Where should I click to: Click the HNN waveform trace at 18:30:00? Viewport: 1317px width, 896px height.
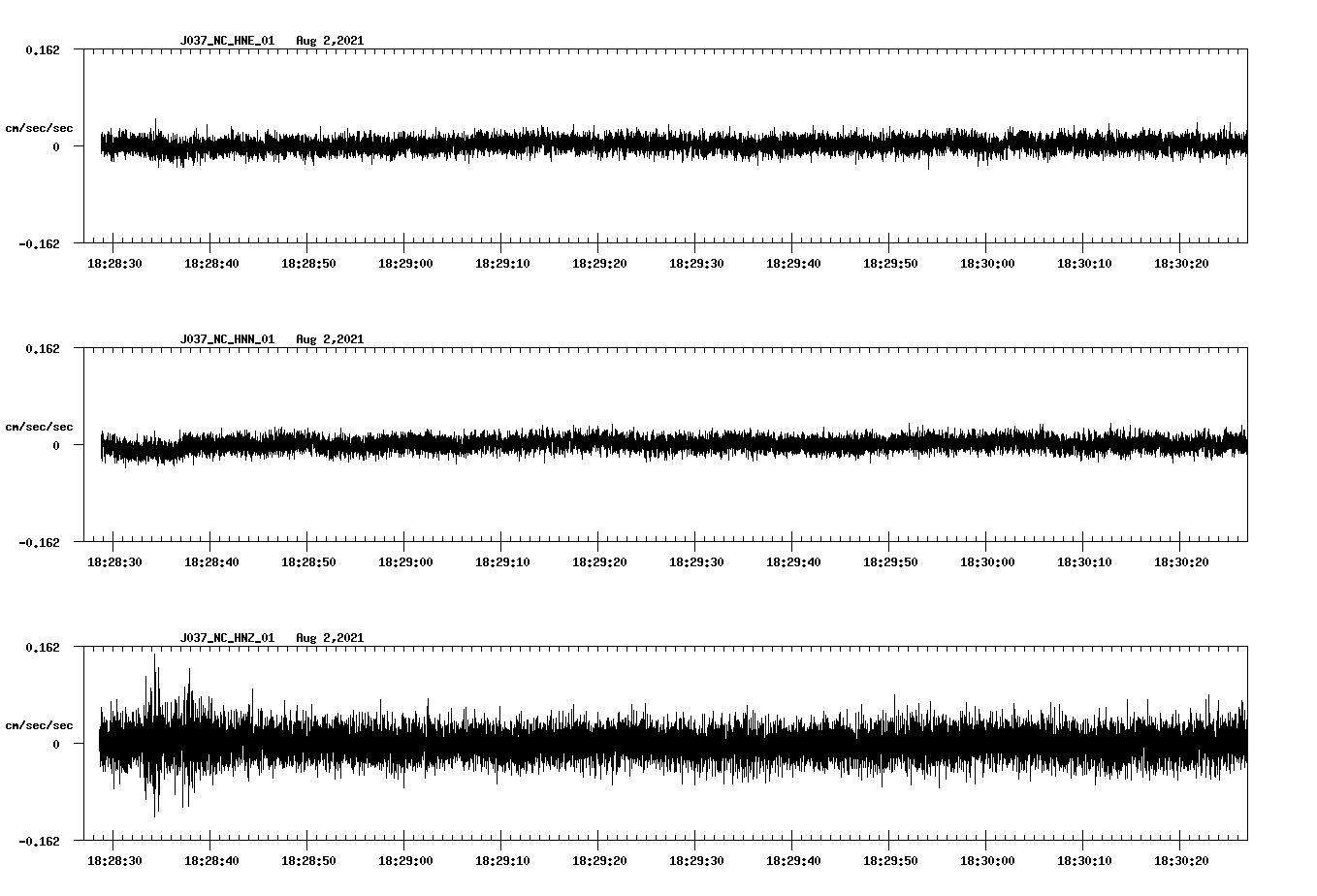click(986, 443)
